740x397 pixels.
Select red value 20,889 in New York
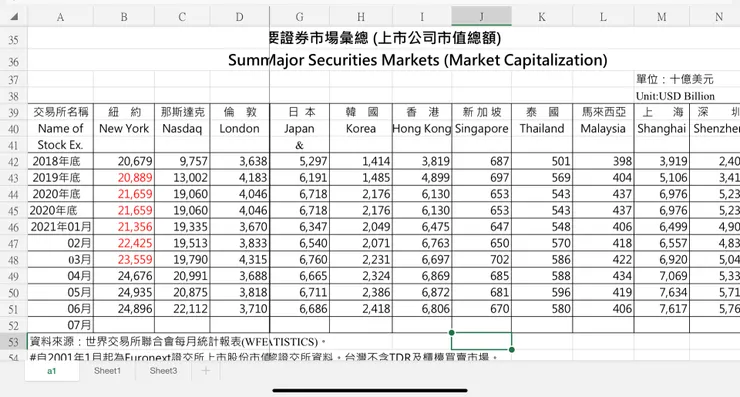(124, 178)
